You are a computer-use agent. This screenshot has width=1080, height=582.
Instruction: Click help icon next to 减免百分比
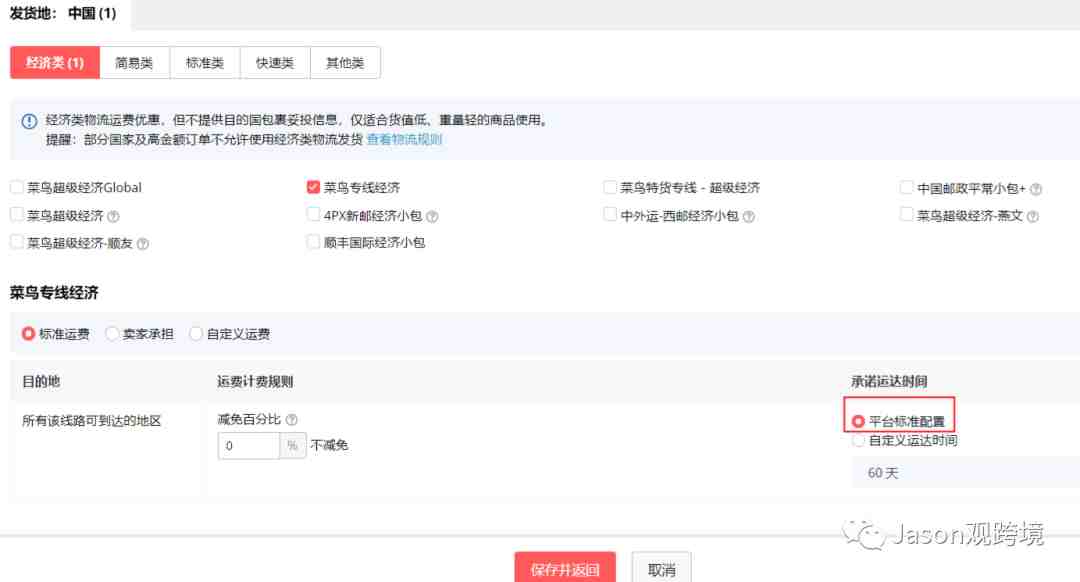coord(291,419)
